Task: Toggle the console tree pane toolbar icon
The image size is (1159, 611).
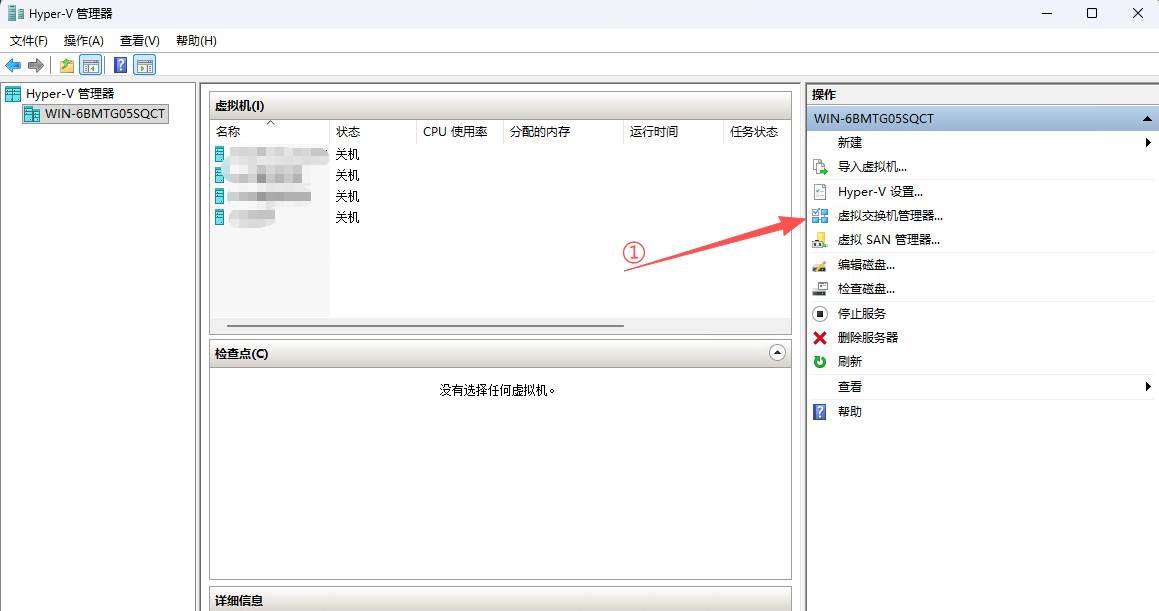Action: tap(90, 66)
